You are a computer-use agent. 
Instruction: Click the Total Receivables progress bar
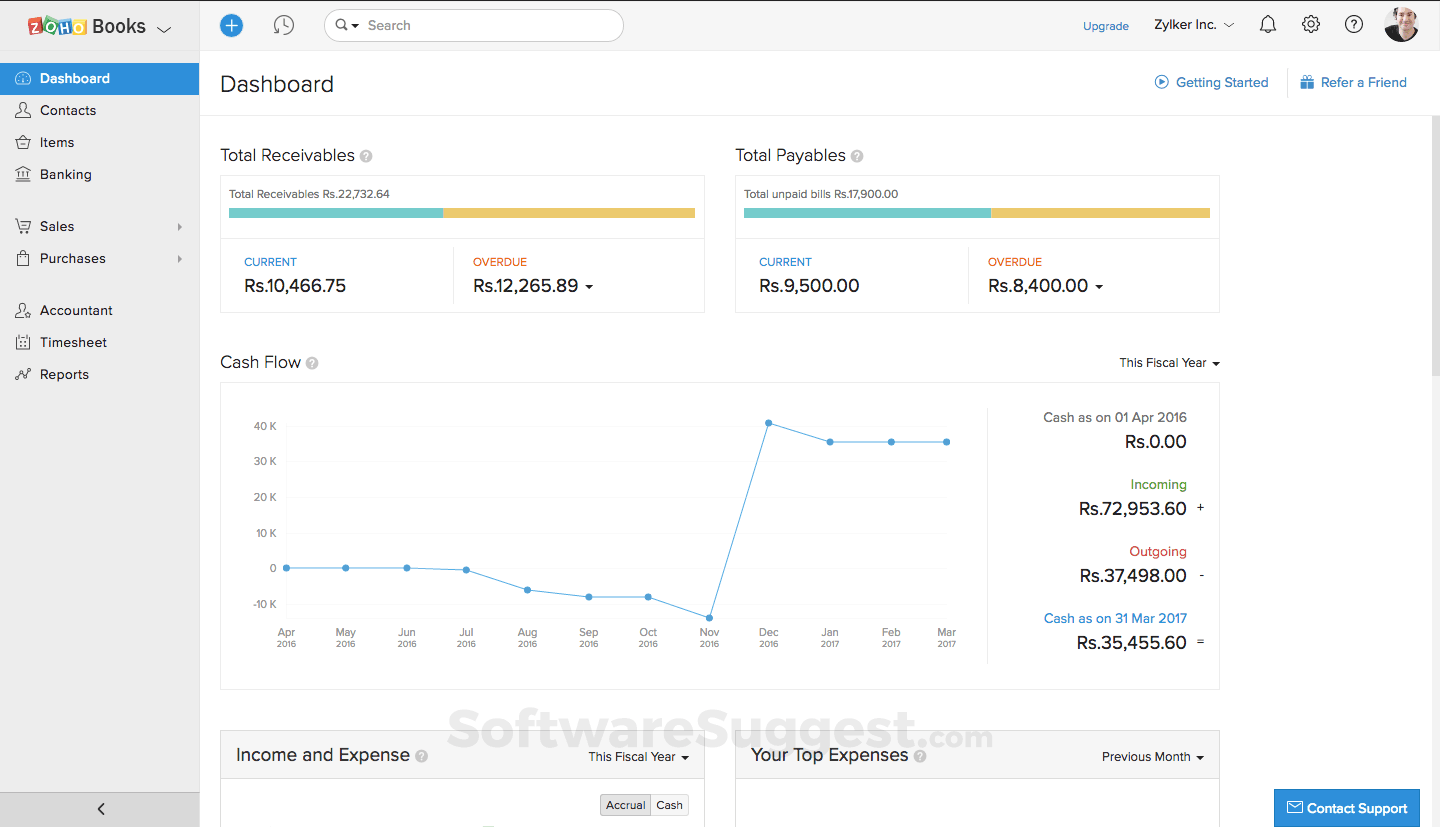coord(462,213)
